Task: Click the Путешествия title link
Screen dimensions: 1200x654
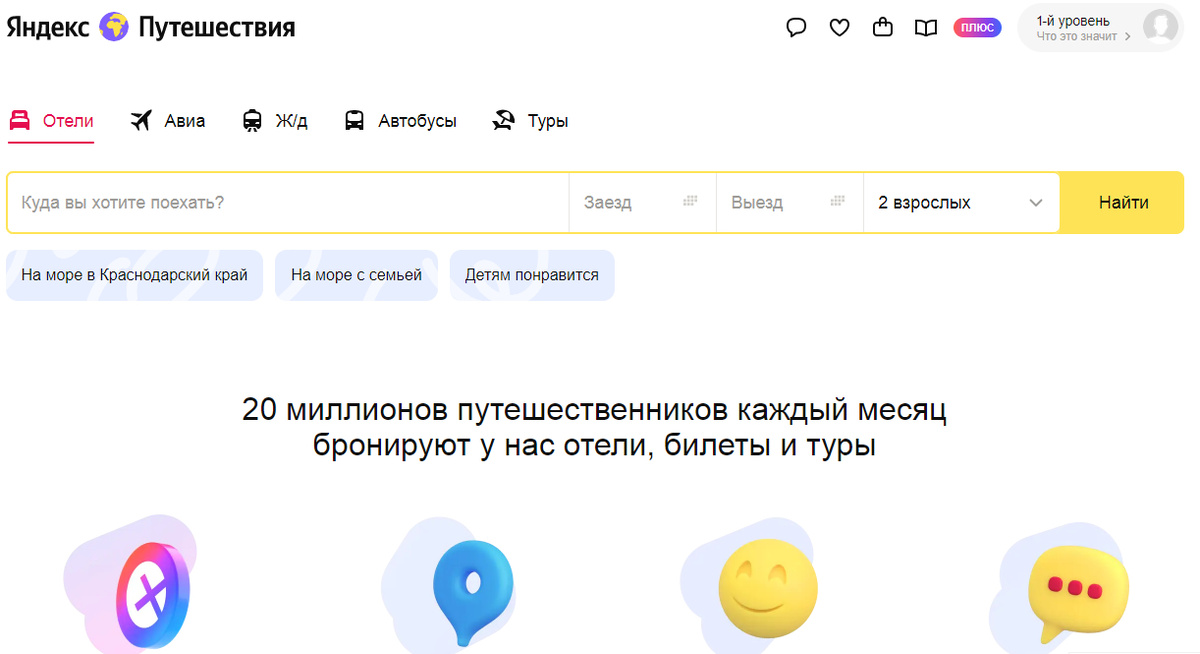Action: [x=217, y=28]
